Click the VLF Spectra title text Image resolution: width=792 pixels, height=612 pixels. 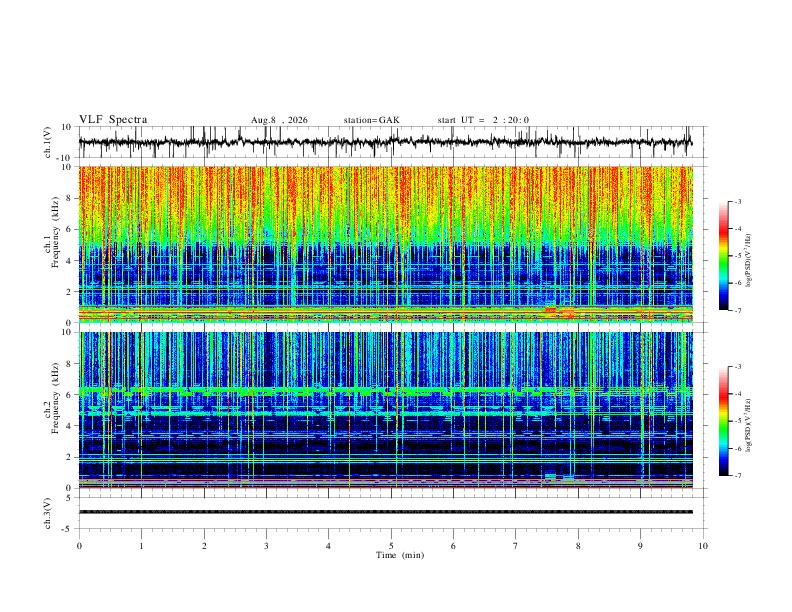113,120
